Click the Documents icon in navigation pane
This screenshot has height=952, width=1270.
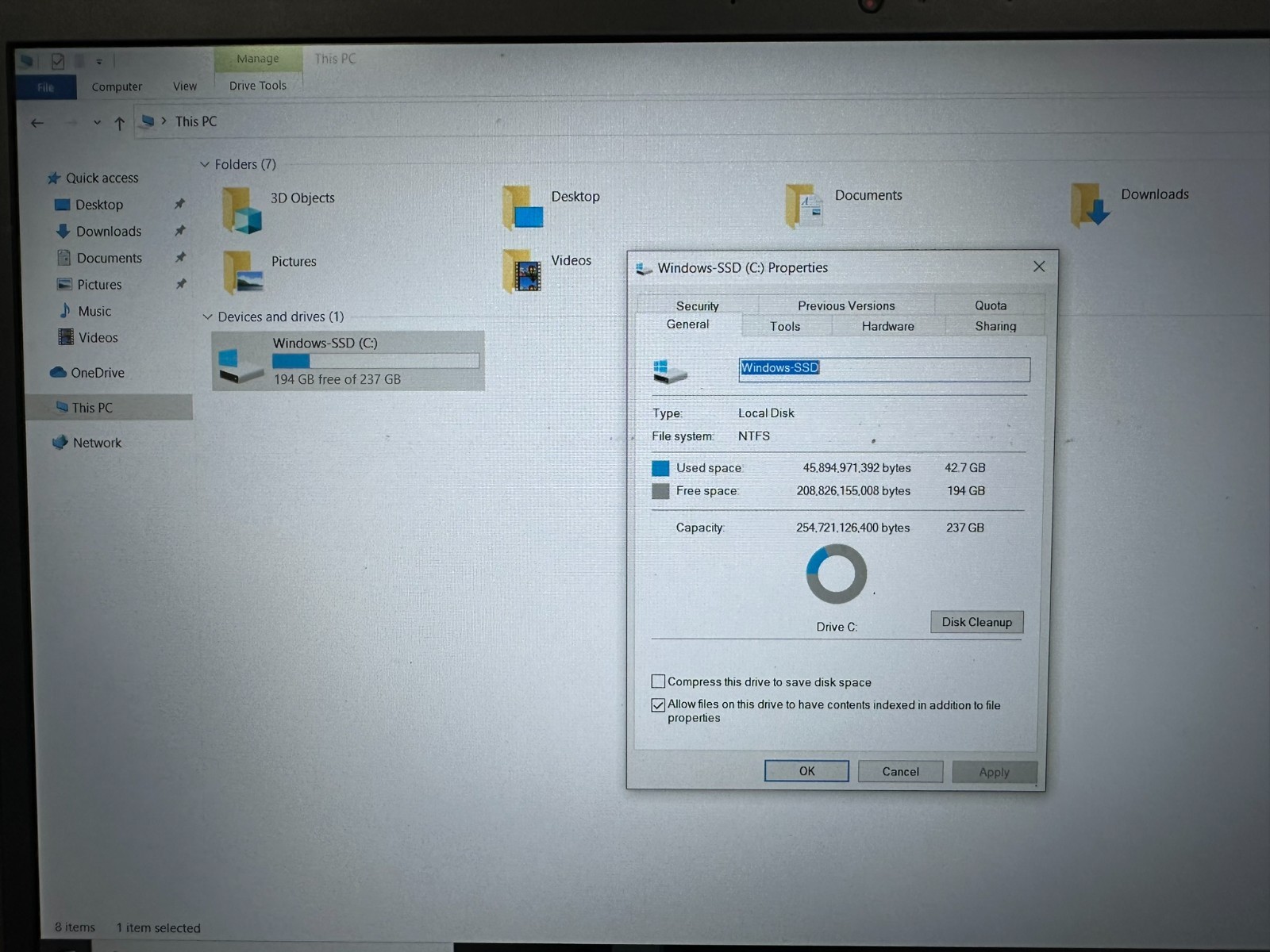[64, 258]
